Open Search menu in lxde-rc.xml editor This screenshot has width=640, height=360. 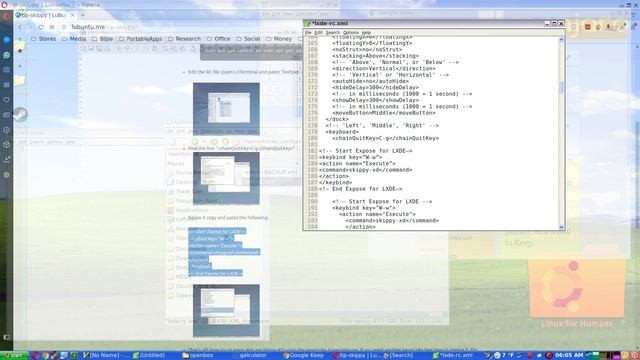pyautogui.click(x=333, y=32)
